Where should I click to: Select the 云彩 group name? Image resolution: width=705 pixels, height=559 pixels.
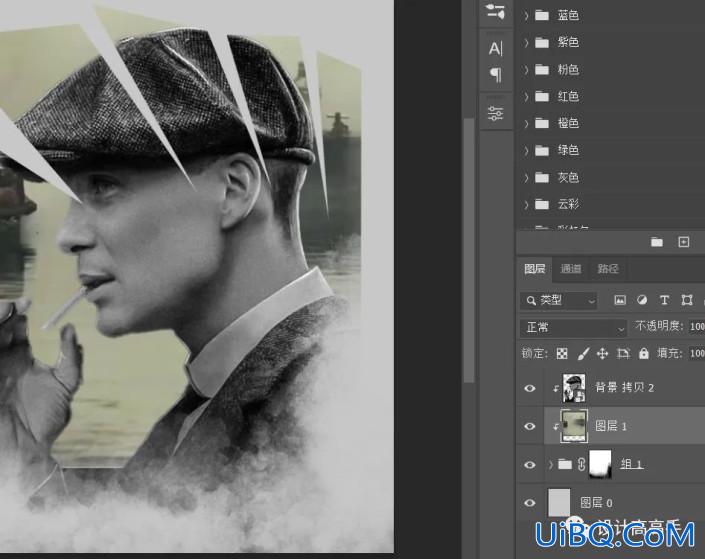point(568,205)
